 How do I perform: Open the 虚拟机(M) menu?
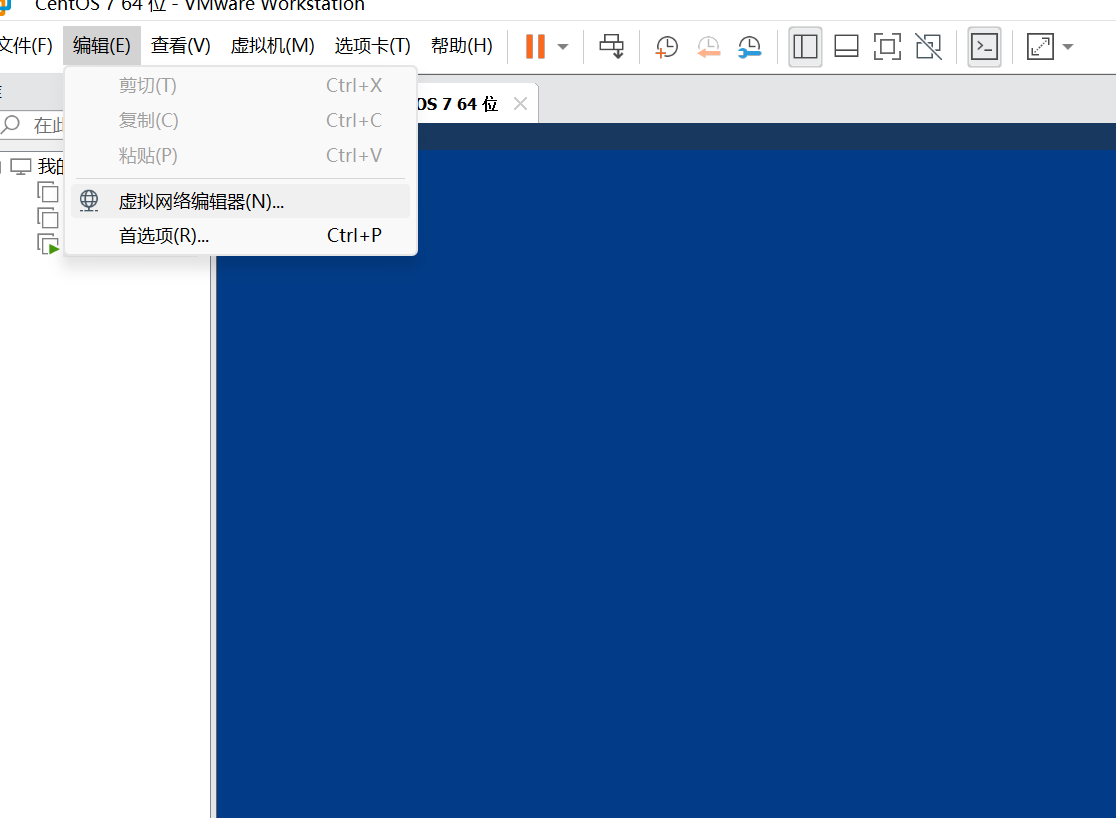click(x=272, y=45)
